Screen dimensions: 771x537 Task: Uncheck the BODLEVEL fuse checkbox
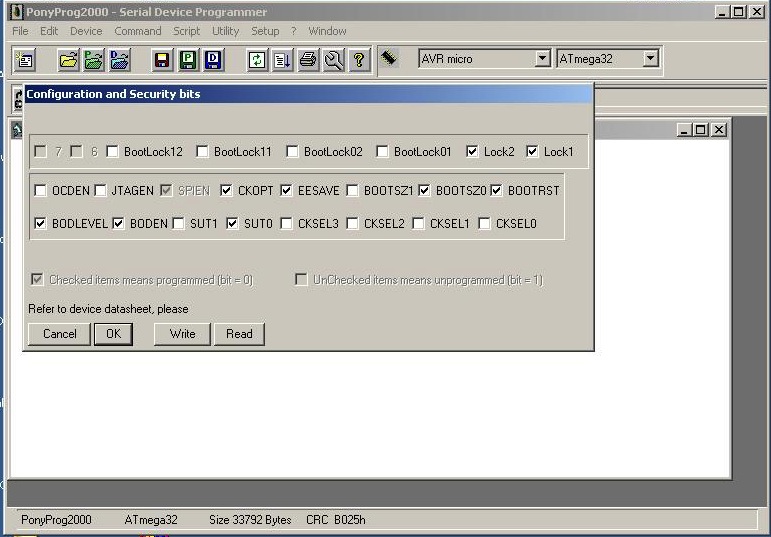[40, 224]
